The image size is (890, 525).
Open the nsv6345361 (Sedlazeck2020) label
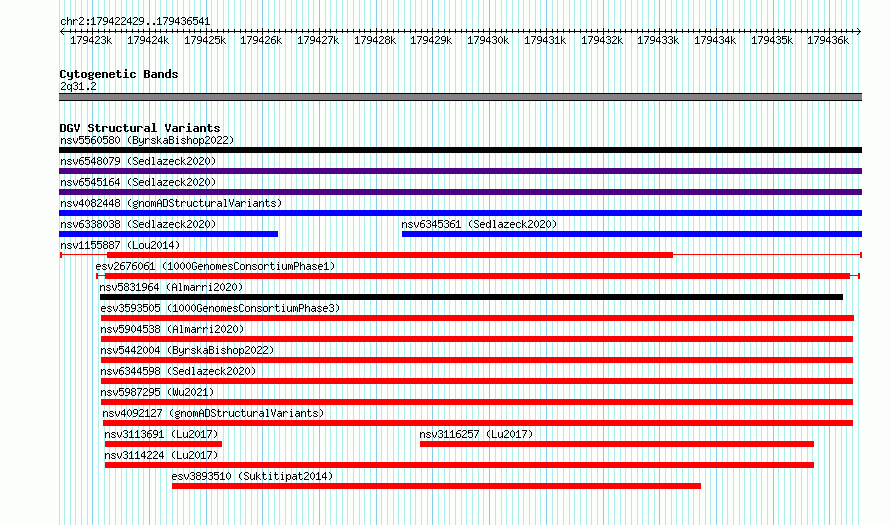(x=479, y=224)
